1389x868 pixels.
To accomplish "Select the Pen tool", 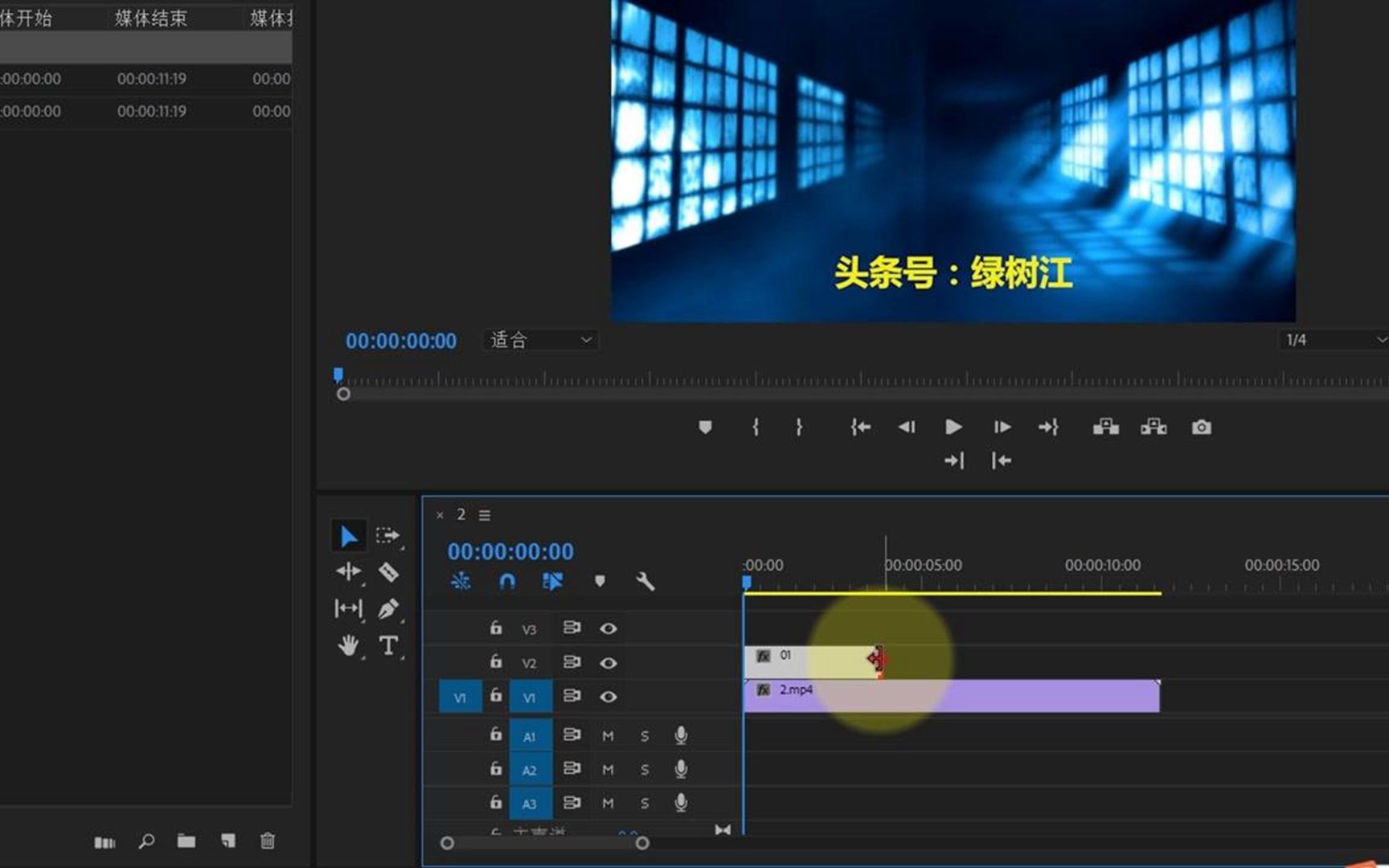I will (388, 608).
